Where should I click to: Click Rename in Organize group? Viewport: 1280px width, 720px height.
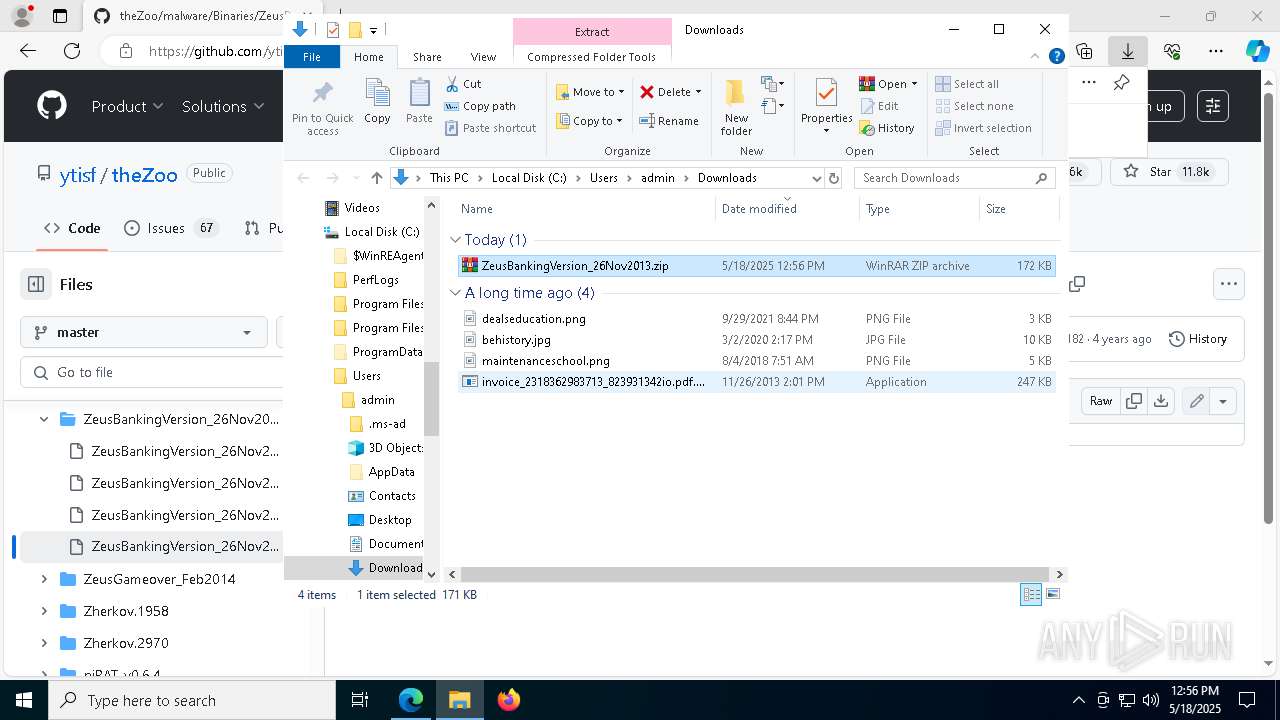[669, 121]
